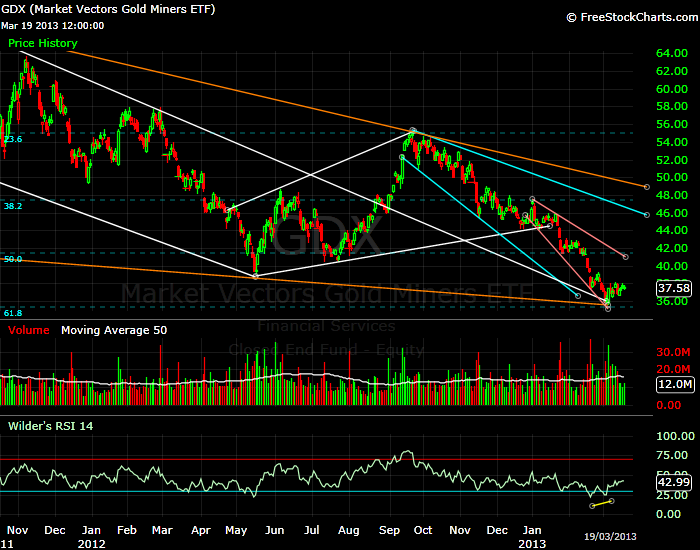Click the 19/03/2013 date label

(610, 536)
